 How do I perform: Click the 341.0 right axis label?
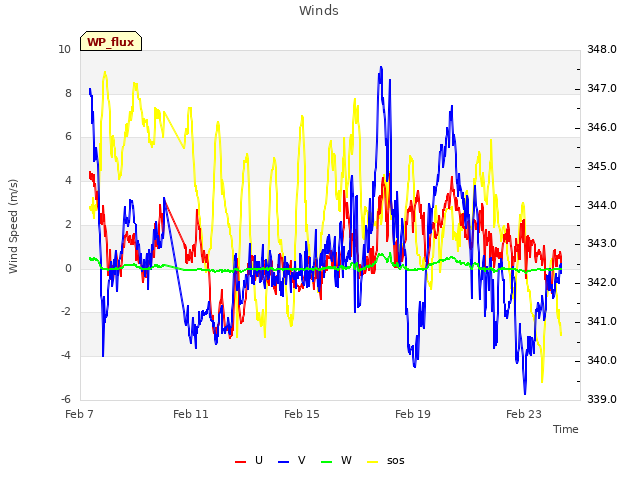(602, 321)
